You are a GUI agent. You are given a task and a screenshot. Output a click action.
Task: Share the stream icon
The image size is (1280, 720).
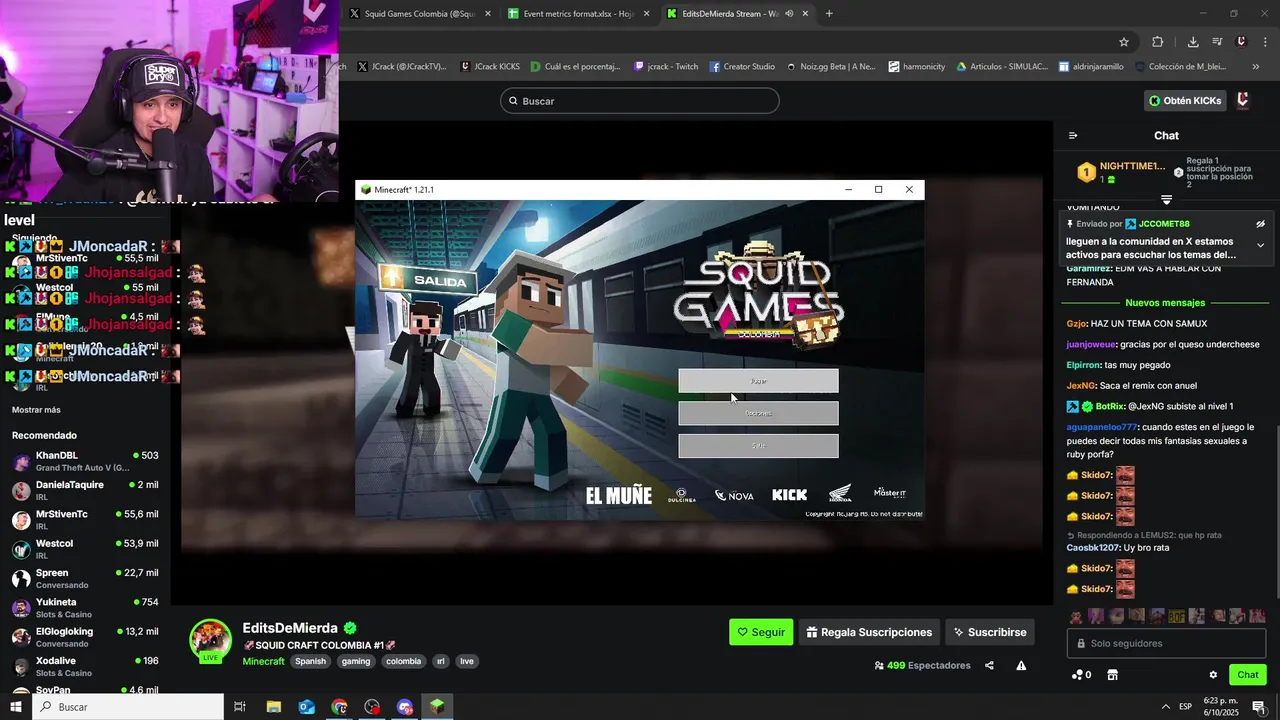(x=989, y=666)
